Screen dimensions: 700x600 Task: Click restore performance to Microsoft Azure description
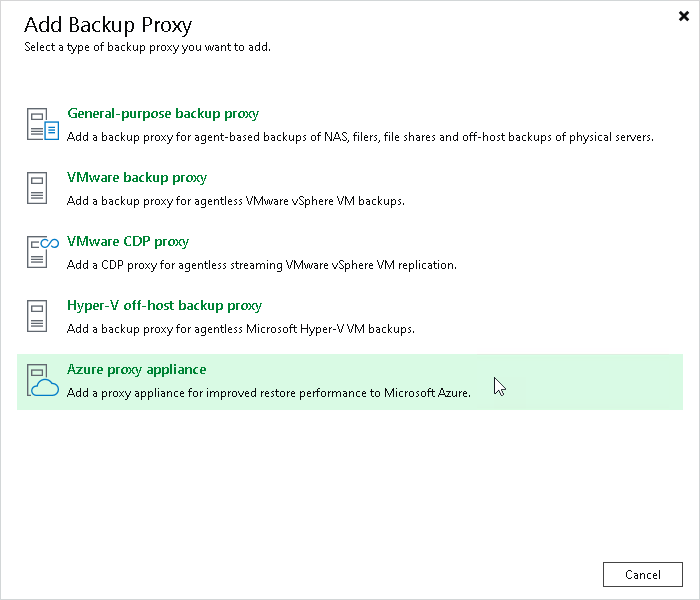coord(269,393)
